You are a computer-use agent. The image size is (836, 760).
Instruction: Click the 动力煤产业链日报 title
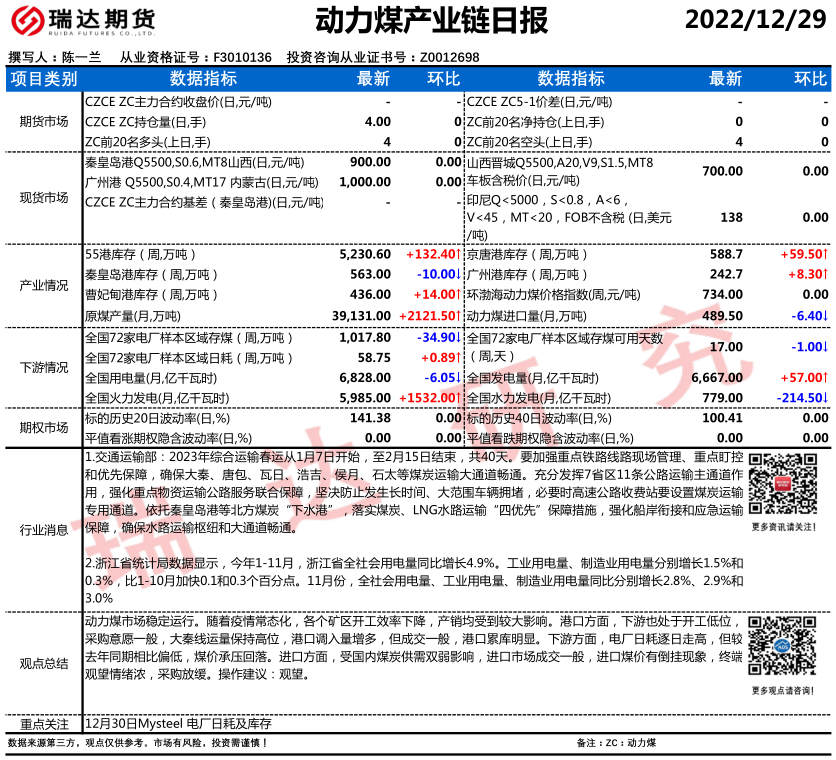click(x=417, y=21)
